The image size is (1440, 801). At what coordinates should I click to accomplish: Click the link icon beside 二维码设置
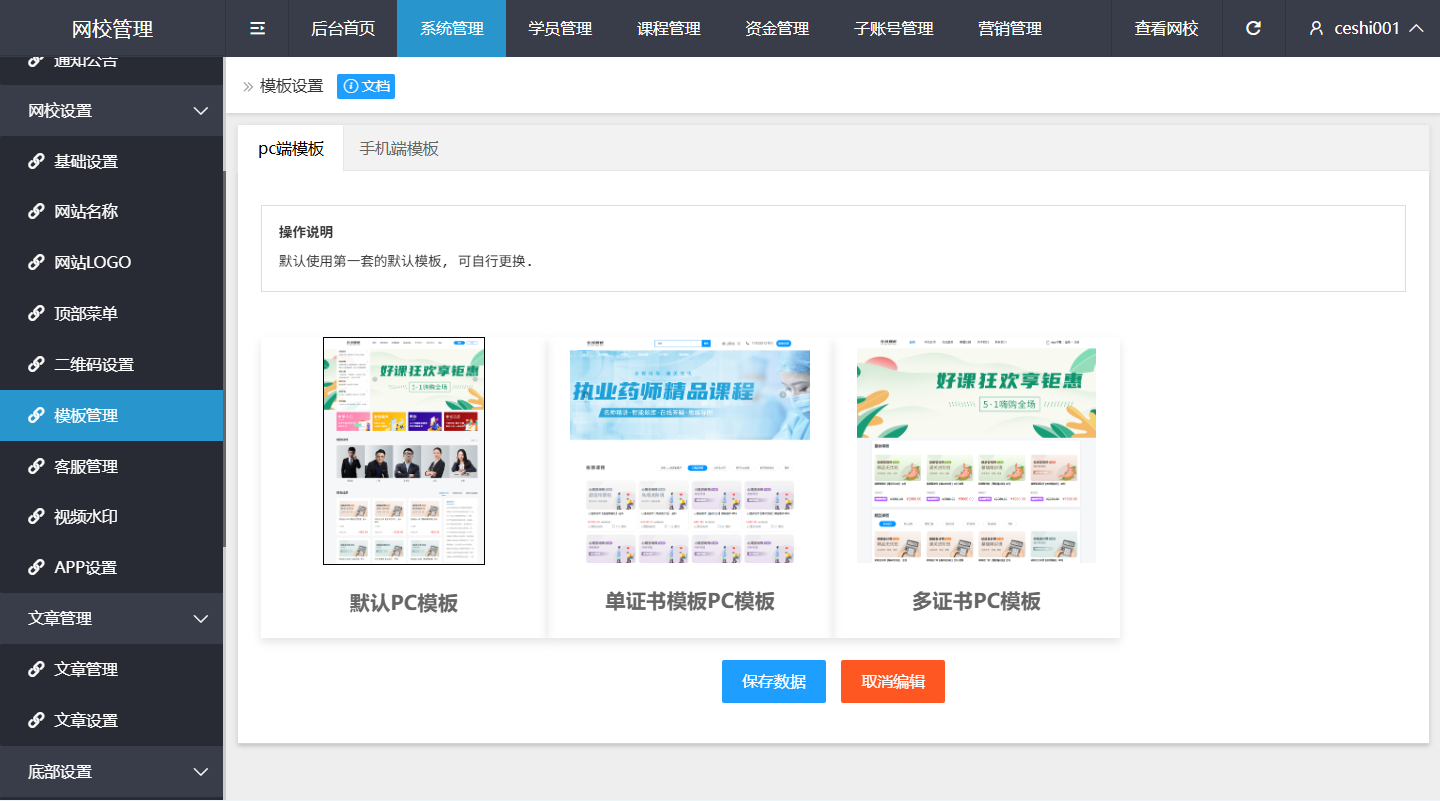click(36, 364)
